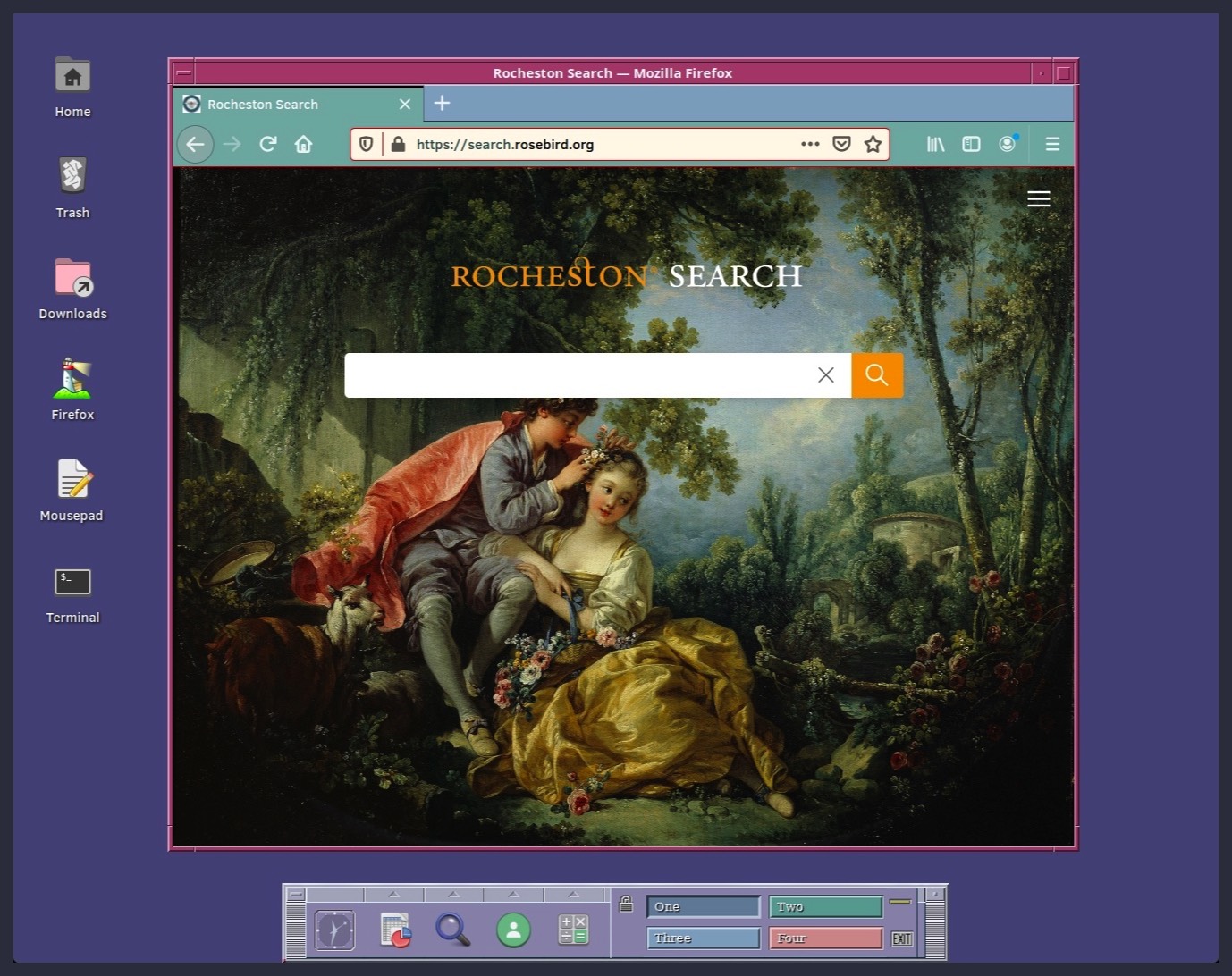
Task: Open the Firefox application menu
Action: [1052, 144]
